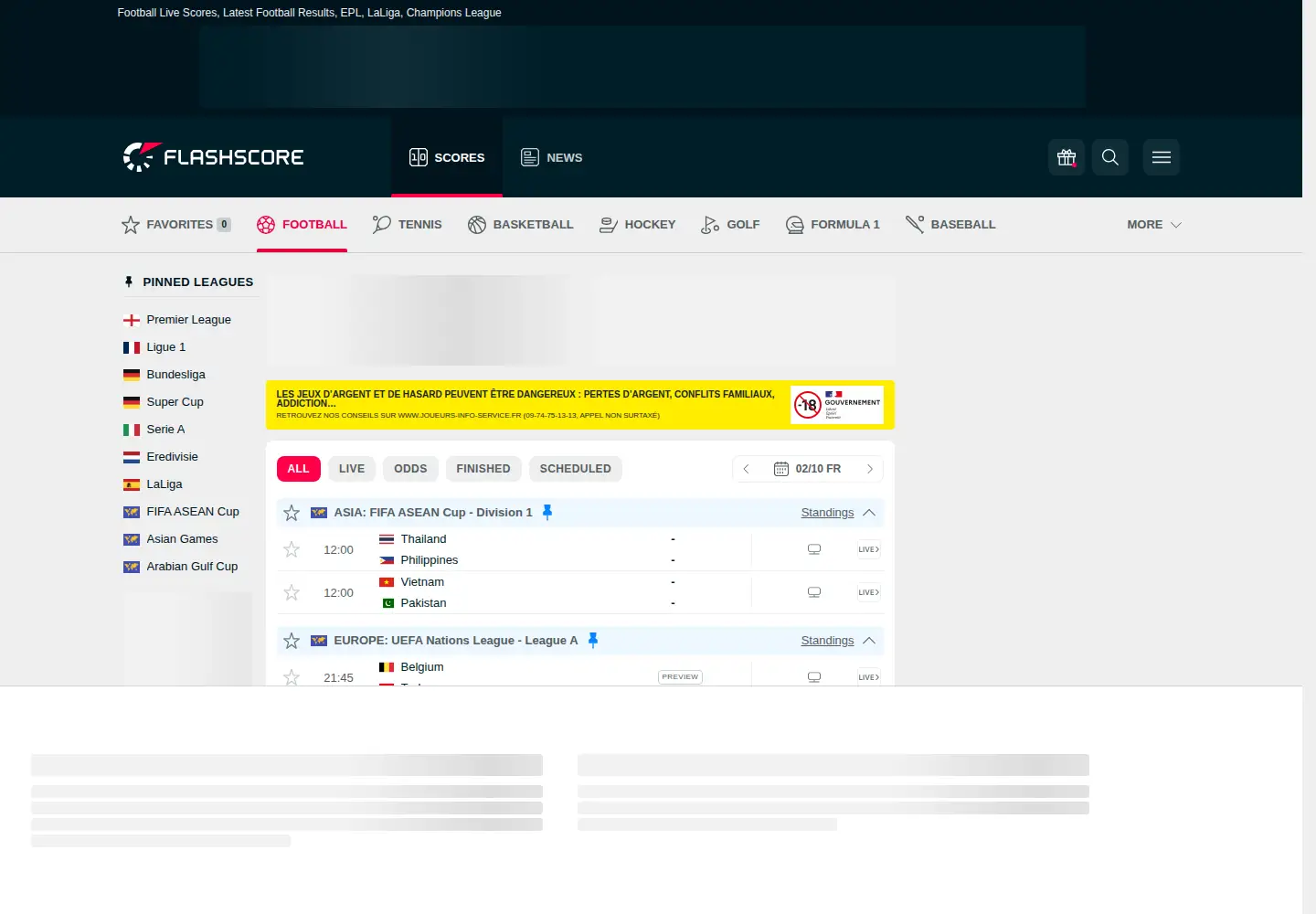Select the FINISHED matches filter
Screen dimensions: 1316x914
pyautogui.click(x=483, y=469)
